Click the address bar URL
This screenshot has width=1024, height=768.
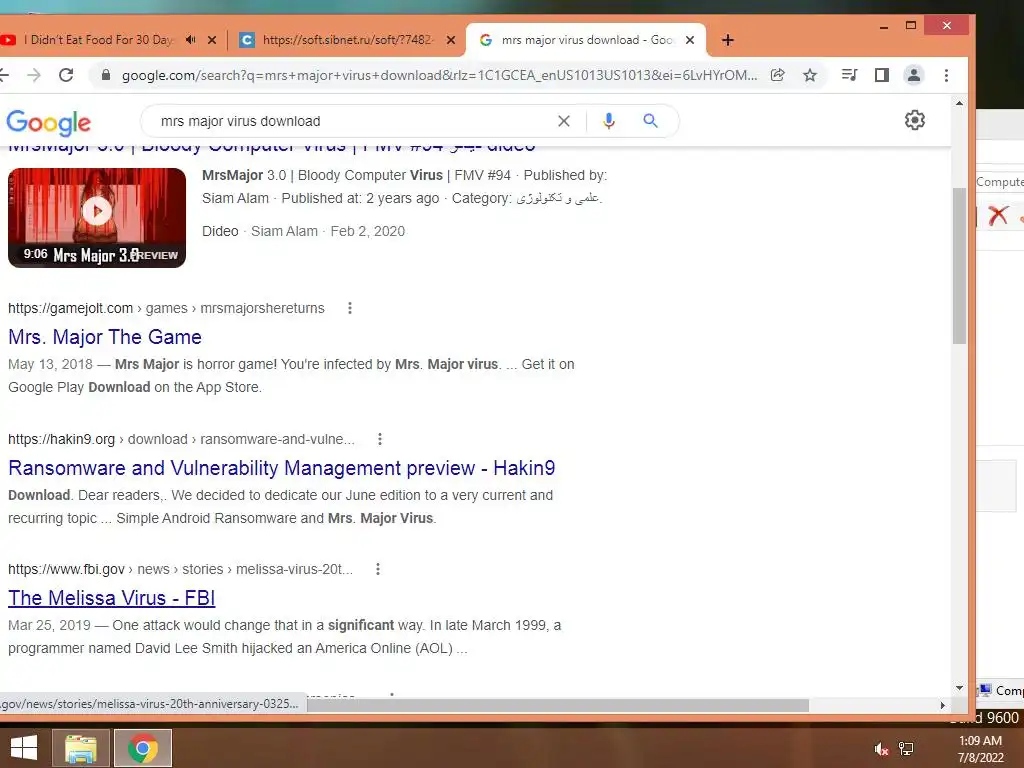point(439,75)
